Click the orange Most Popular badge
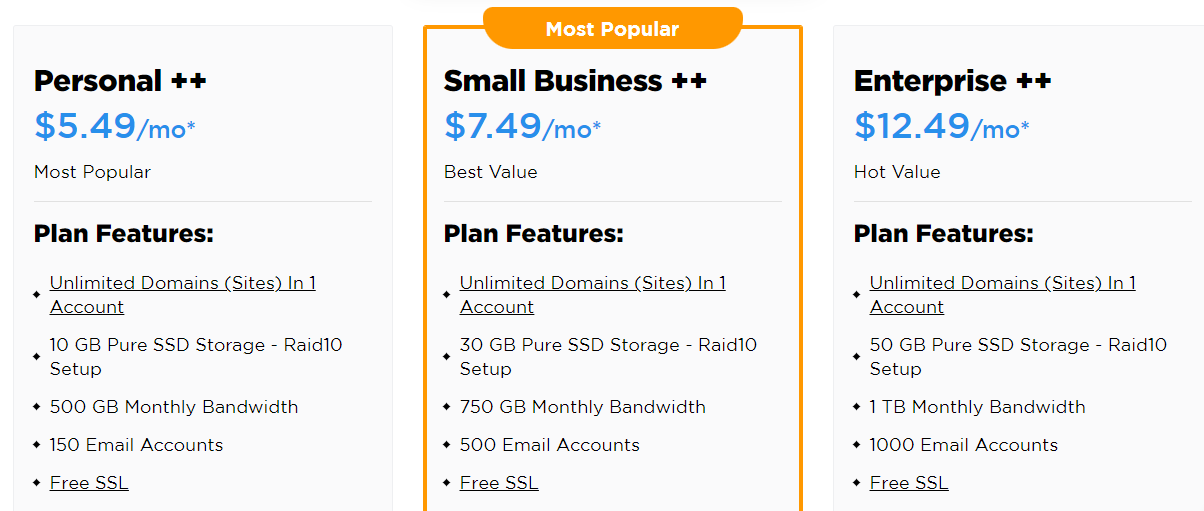The image size is (1204, 511). click(x=612, y=29)
